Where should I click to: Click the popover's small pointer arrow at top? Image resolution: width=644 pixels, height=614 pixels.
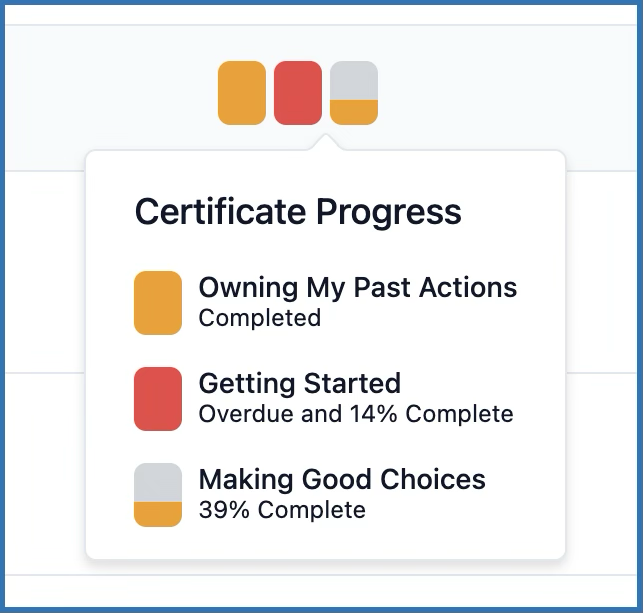[x=326, y=144]
